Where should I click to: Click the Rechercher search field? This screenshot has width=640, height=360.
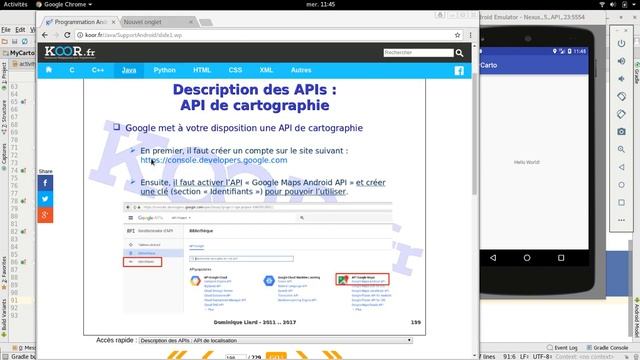(x=418, y=53)
